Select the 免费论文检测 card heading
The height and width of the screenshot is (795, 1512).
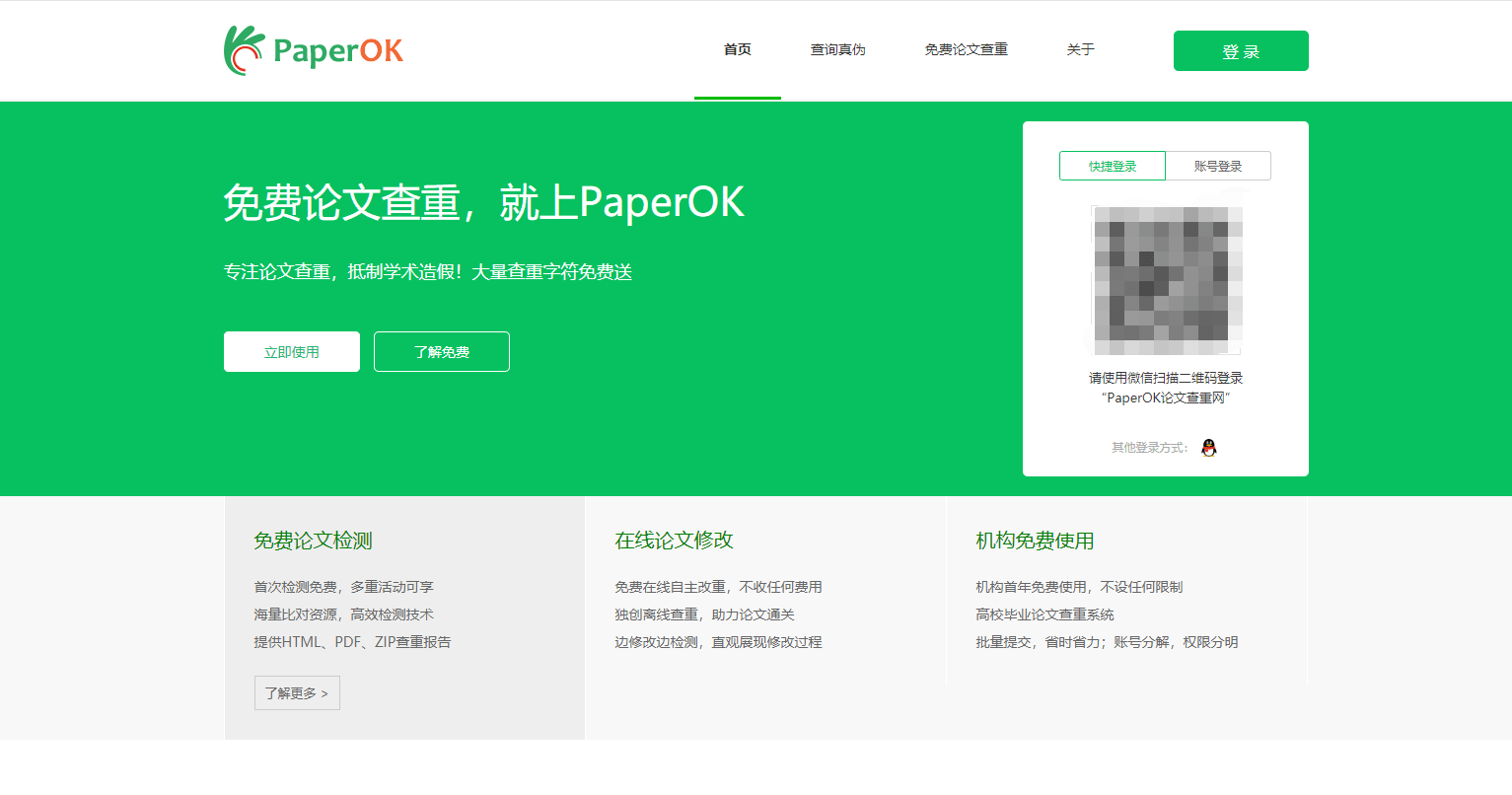[x=314, y=541]
